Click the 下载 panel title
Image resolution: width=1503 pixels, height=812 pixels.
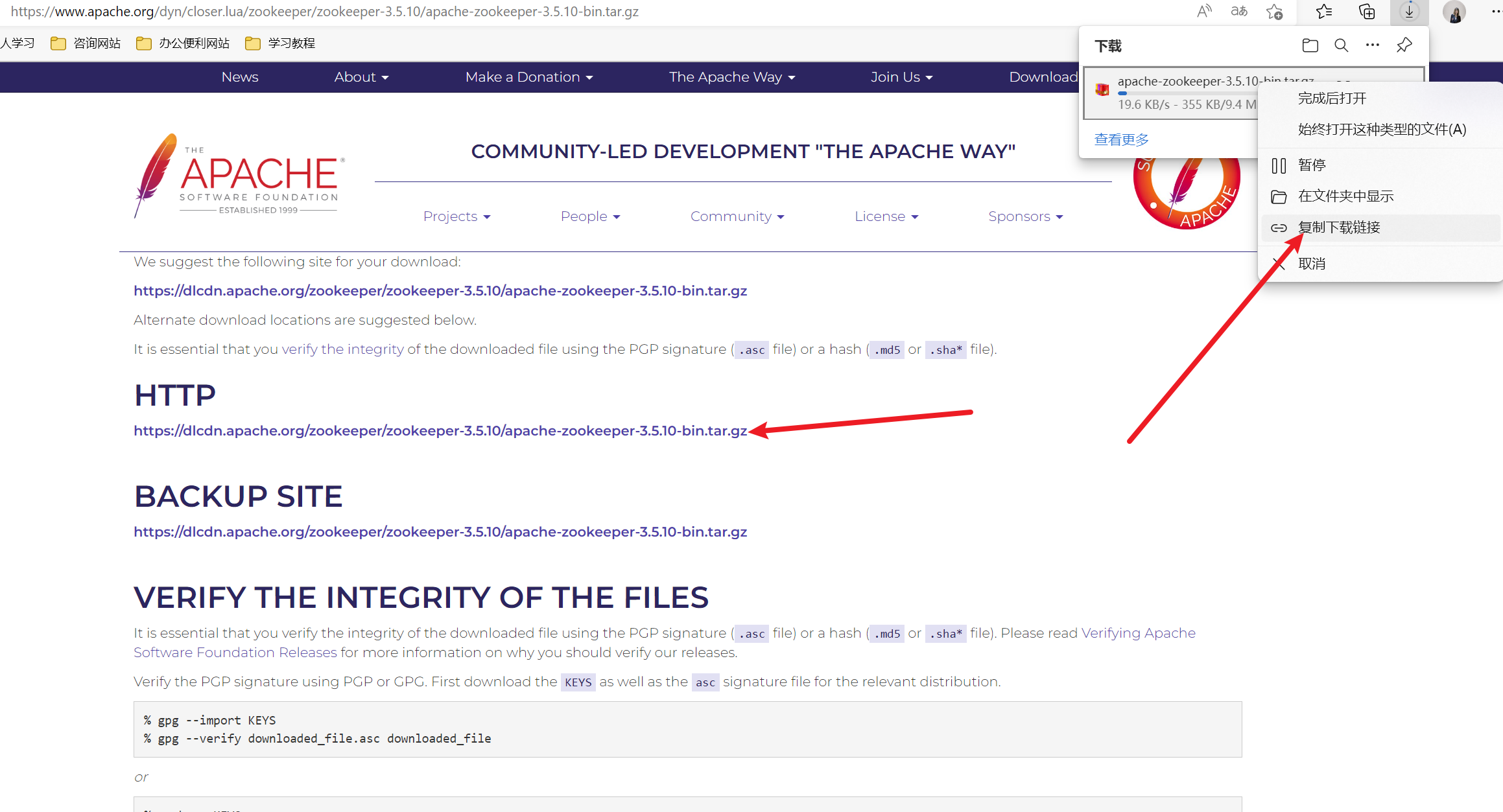click(x=1108, y=46)
